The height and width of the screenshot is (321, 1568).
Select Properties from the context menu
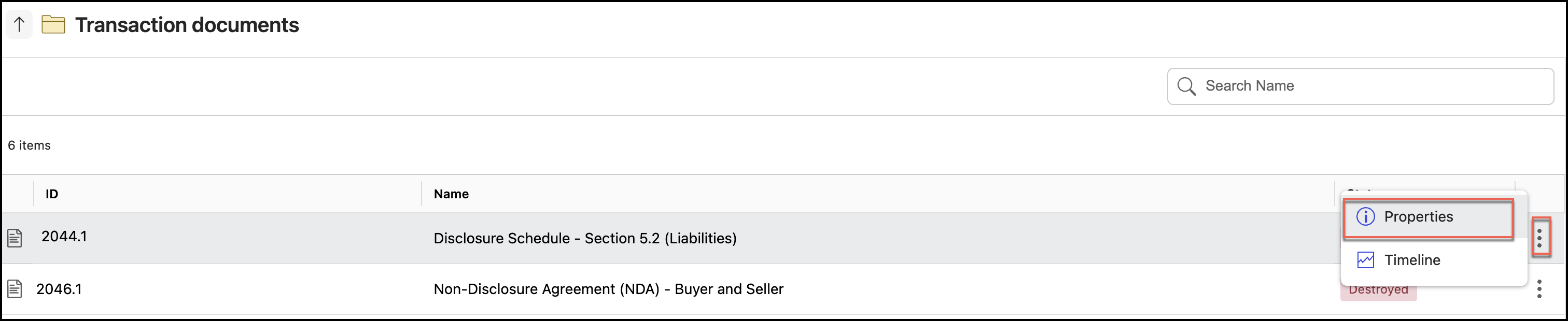coord(1418,217)
